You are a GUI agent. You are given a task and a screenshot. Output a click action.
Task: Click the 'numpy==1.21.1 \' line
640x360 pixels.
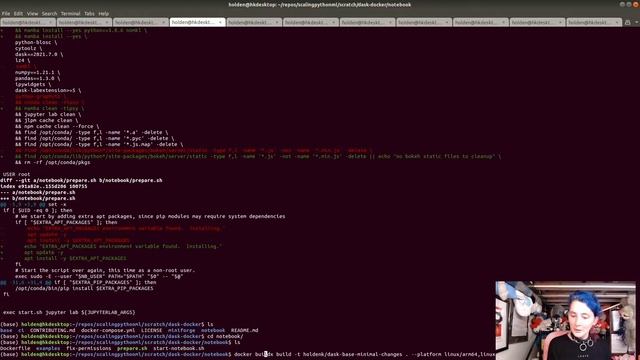[38, 72]
